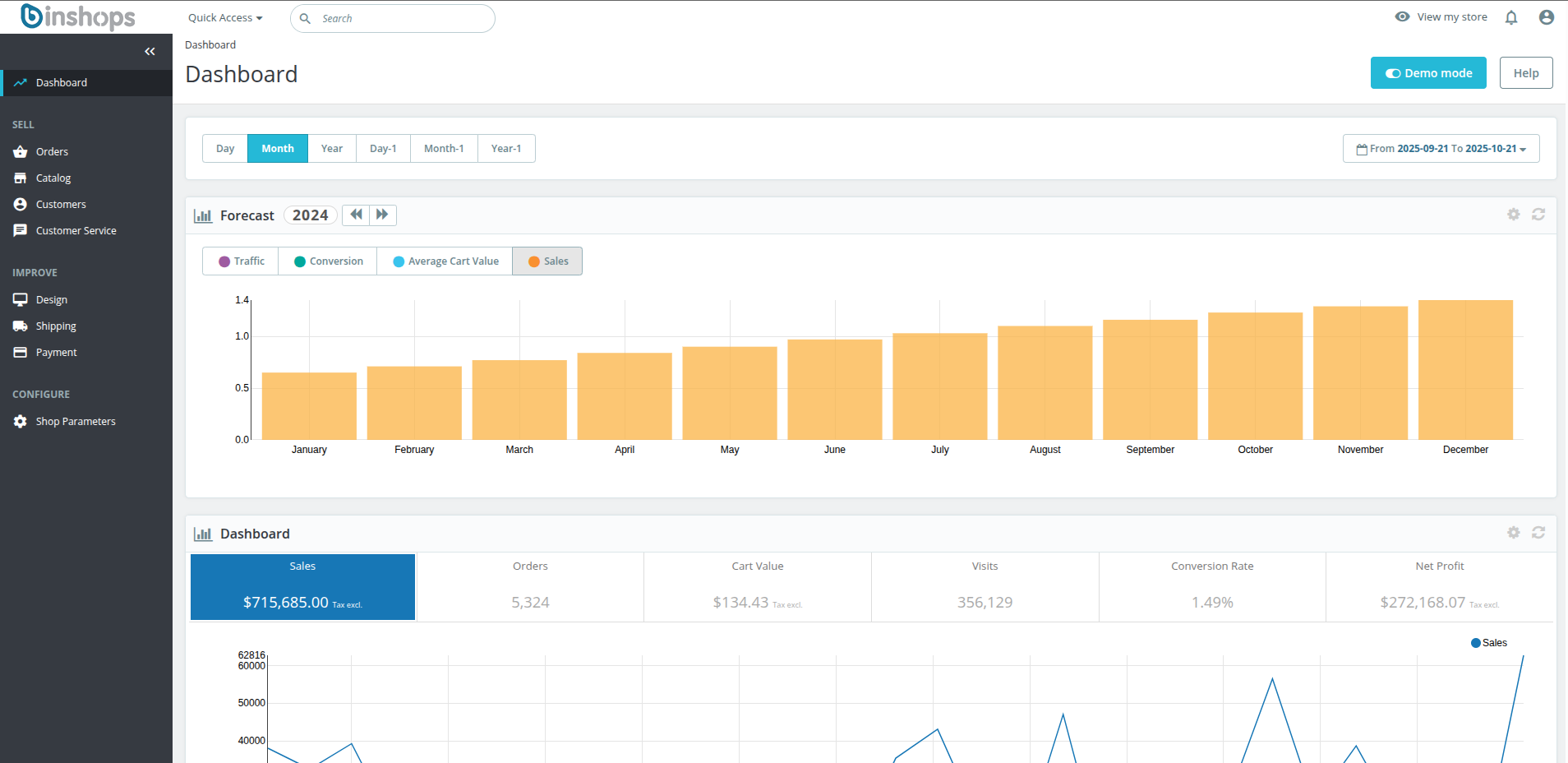1568x763 pixels.
Task: Go to previous forecast year
Action: coord(356,215)
